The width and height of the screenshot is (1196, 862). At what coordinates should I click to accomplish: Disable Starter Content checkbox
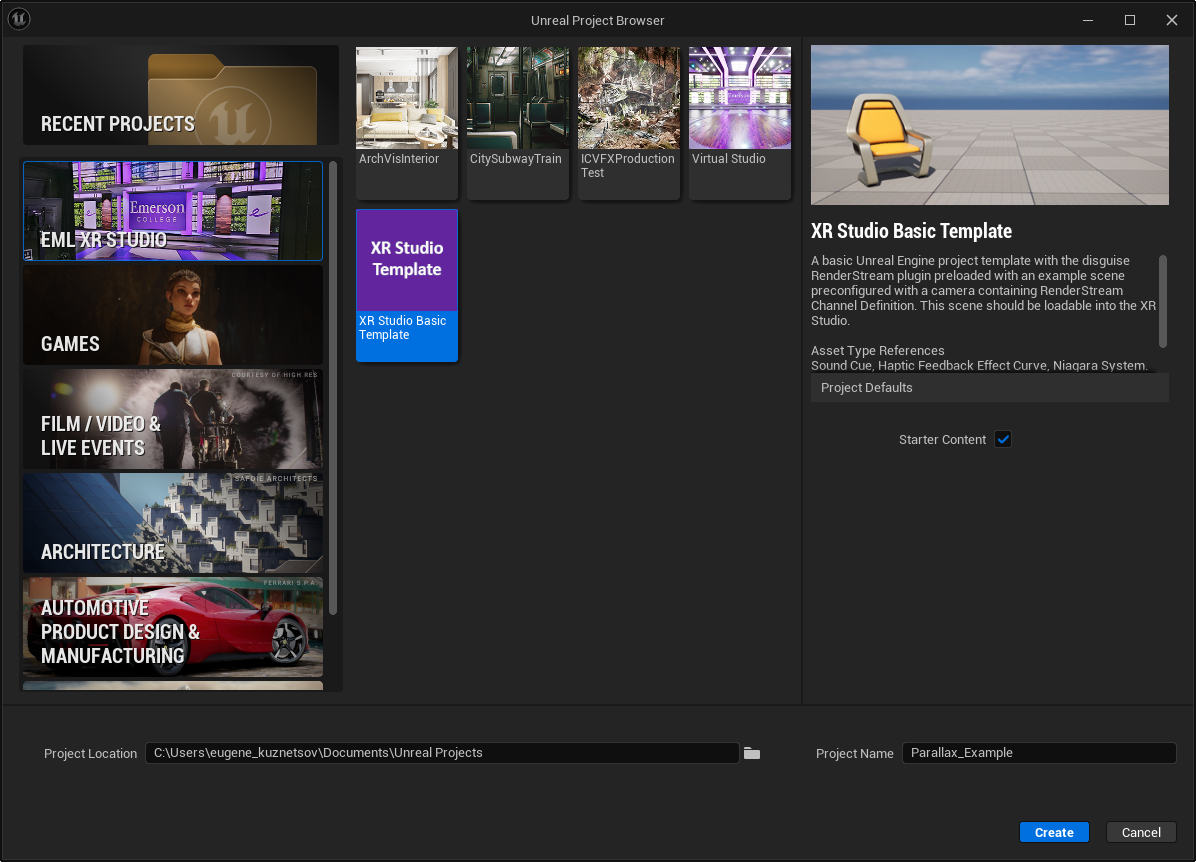(1003, 439)
